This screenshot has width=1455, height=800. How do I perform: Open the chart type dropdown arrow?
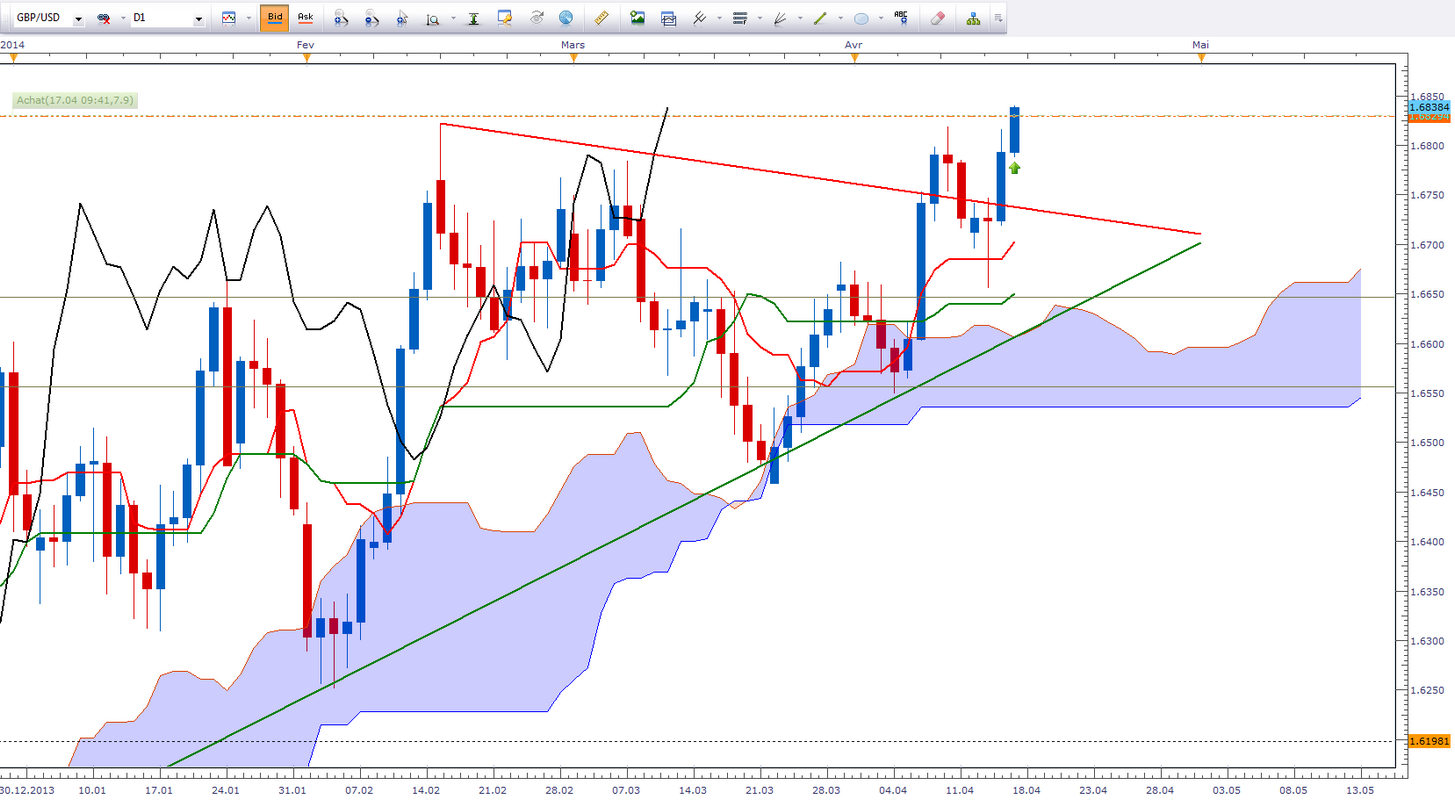click(248, 18)
